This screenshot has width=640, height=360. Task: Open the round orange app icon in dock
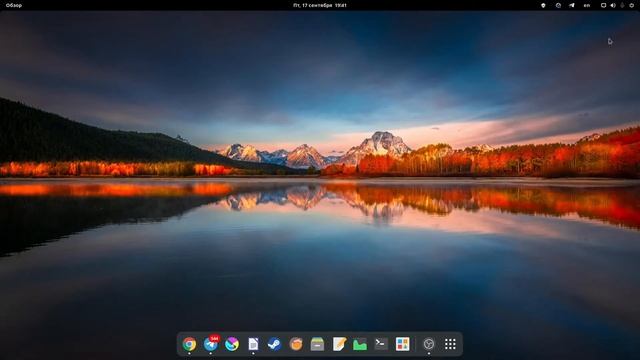coord(296,344)
